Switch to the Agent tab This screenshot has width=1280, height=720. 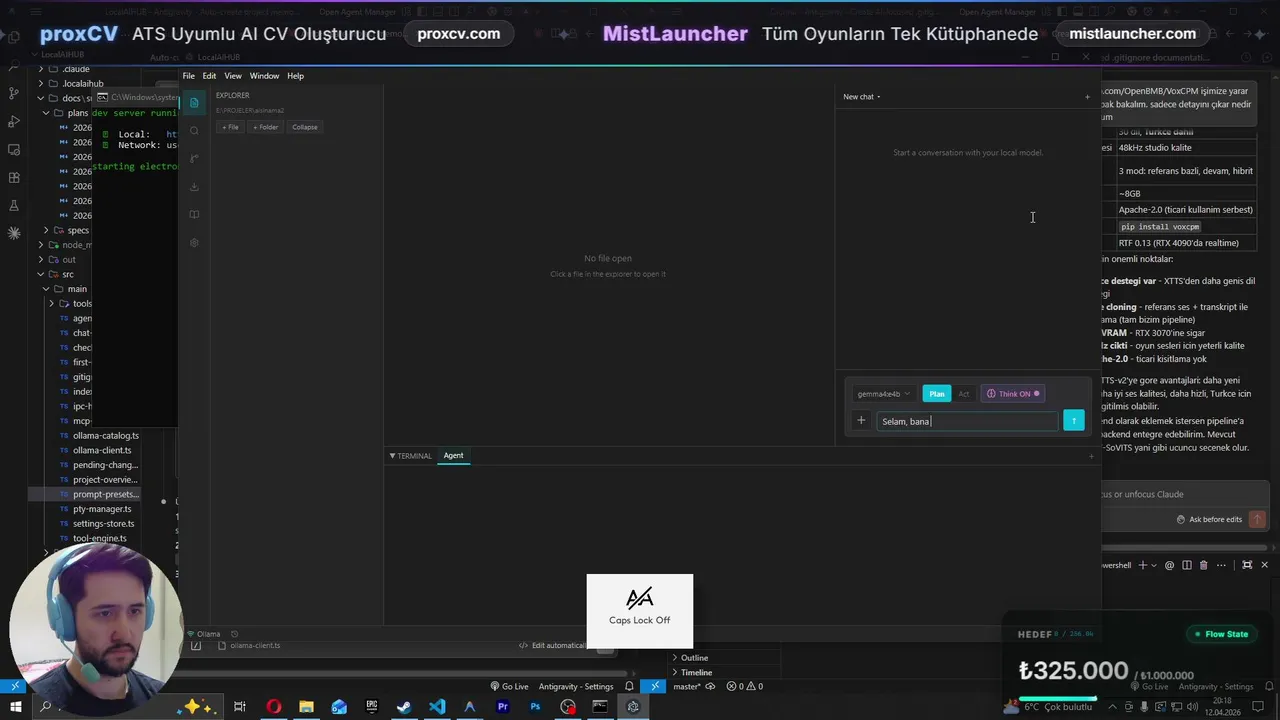(x=453, y=456)
